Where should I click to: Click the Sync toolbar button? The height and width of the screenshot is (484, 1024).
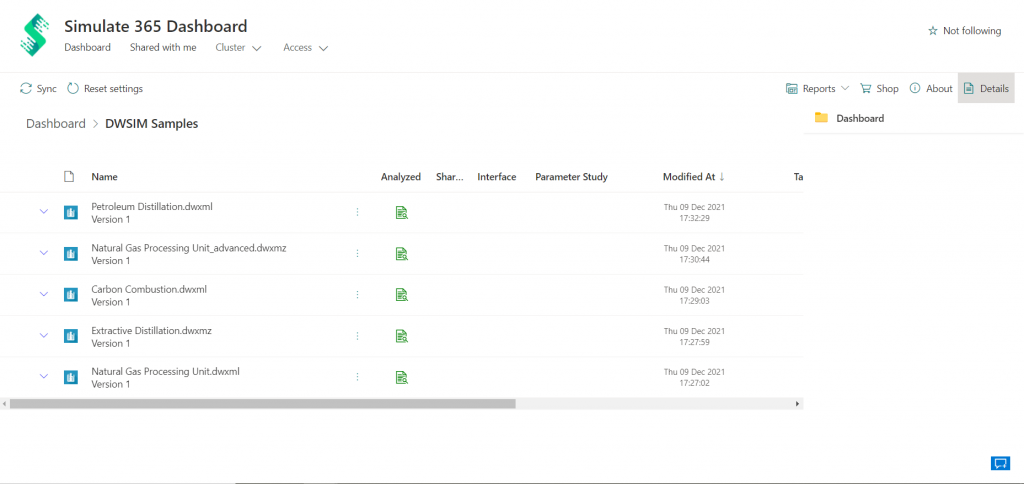click(38, 89)
